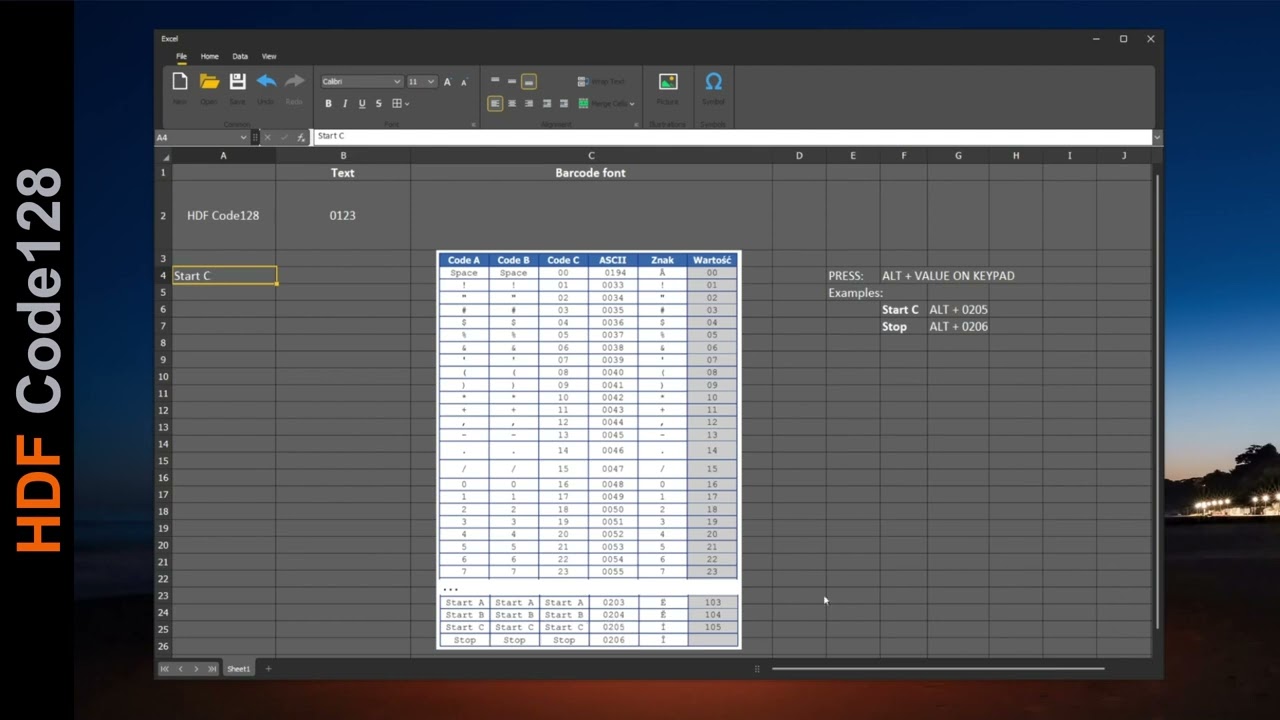This screenshot has height=720, width=1280.
Task: Create a new document with New icon
Action: 180,82
